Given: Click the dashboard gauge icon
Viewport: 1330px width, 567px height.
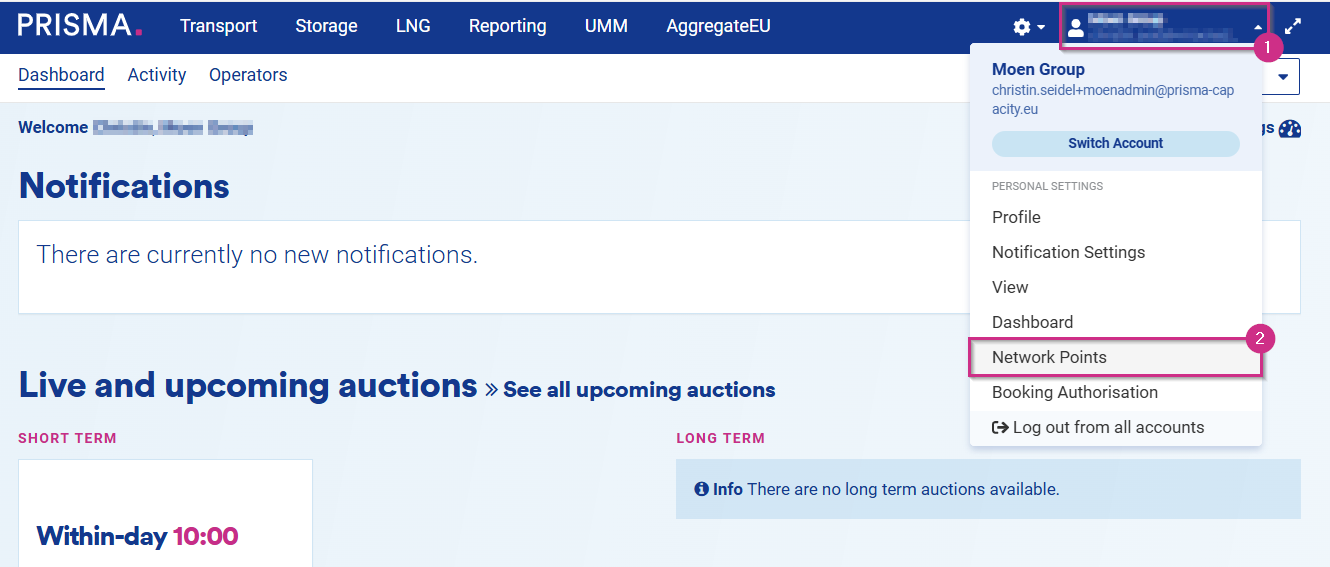Looking at the screenshot, I should pos(1290,128).
